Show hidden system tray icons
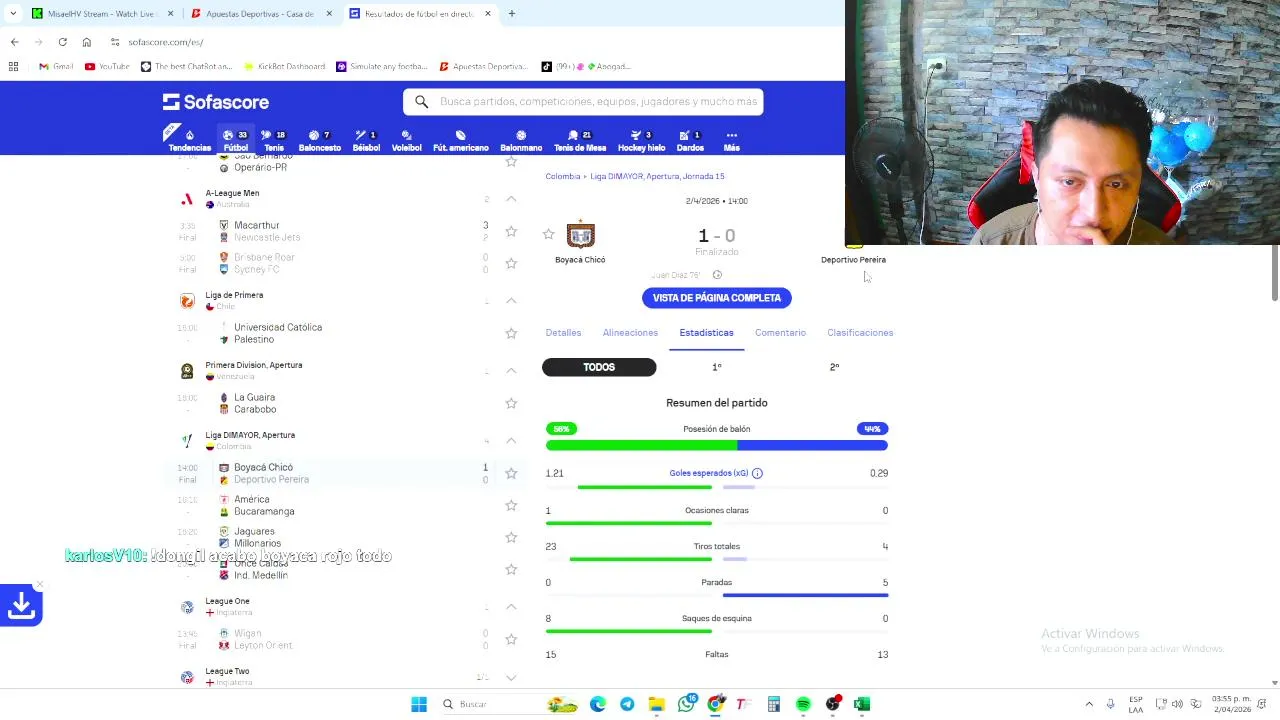This screenshot has width=1280, height=720. click(x=1089, y=704)
